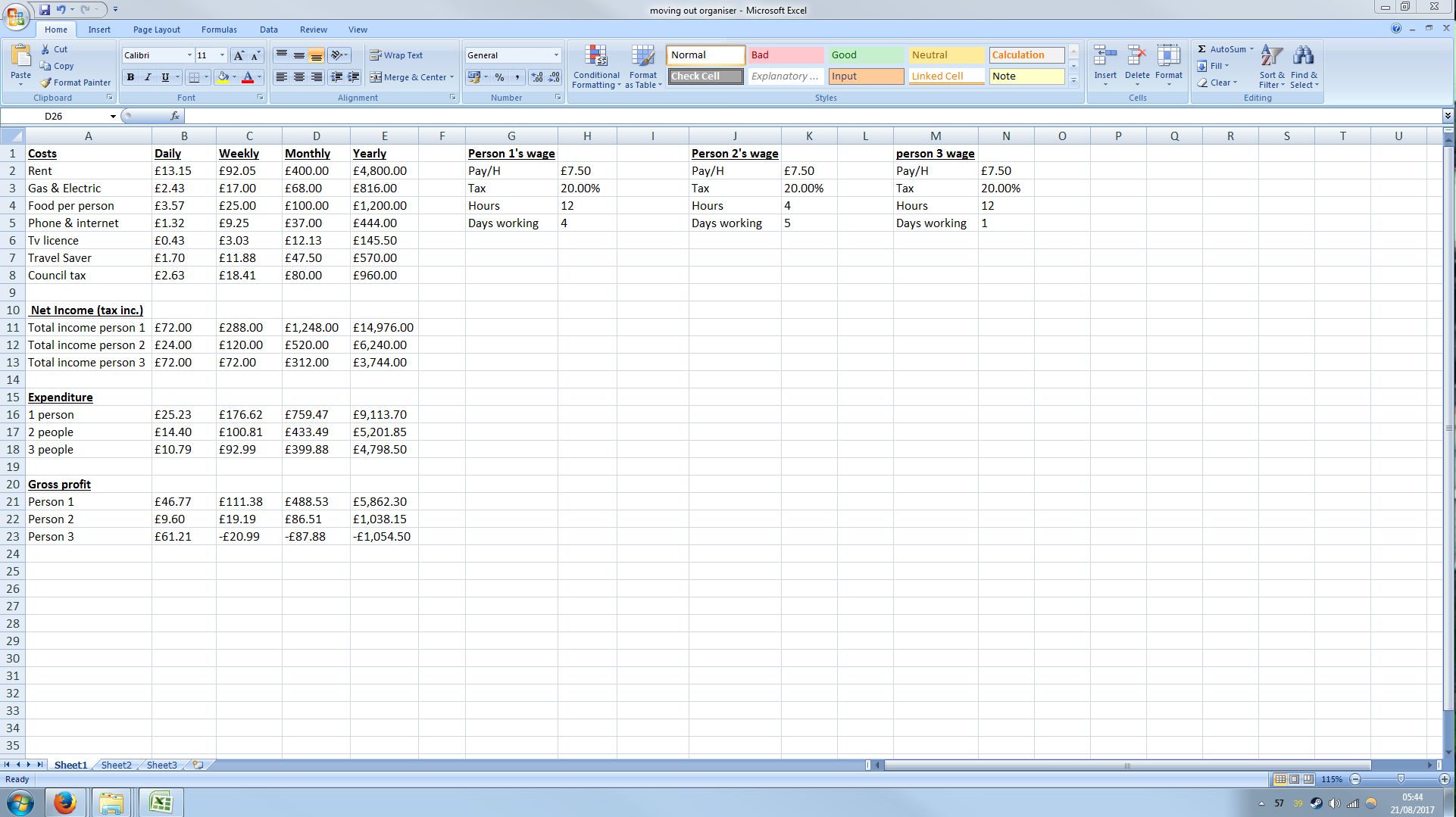Apply the yellow fill color
The width and height of the screenshot is (1456, 817).
pyautogui.click(x=223, y=77)
